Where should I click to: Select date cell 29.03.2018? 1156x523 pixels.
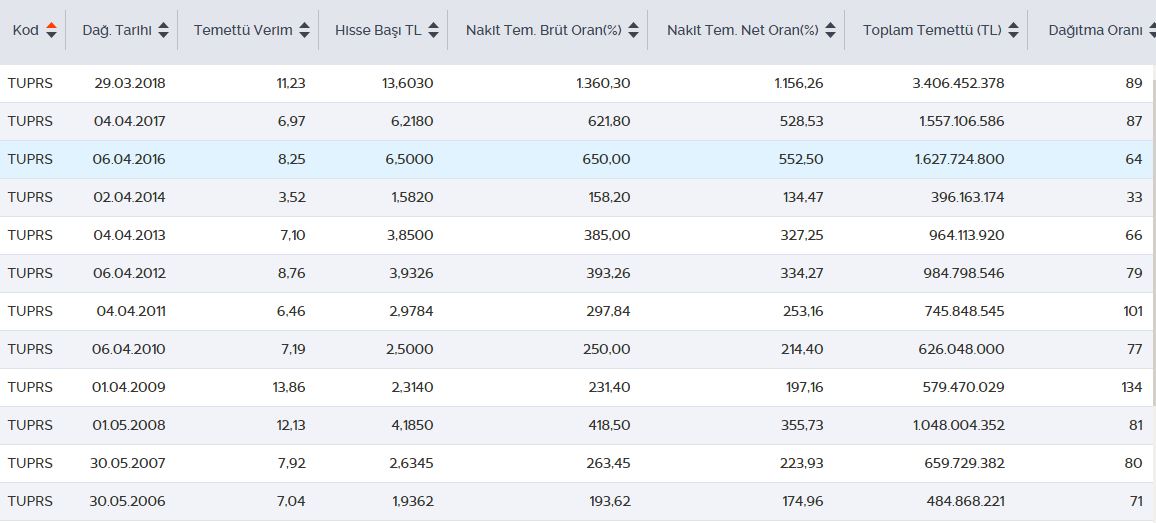pos(130,83)
